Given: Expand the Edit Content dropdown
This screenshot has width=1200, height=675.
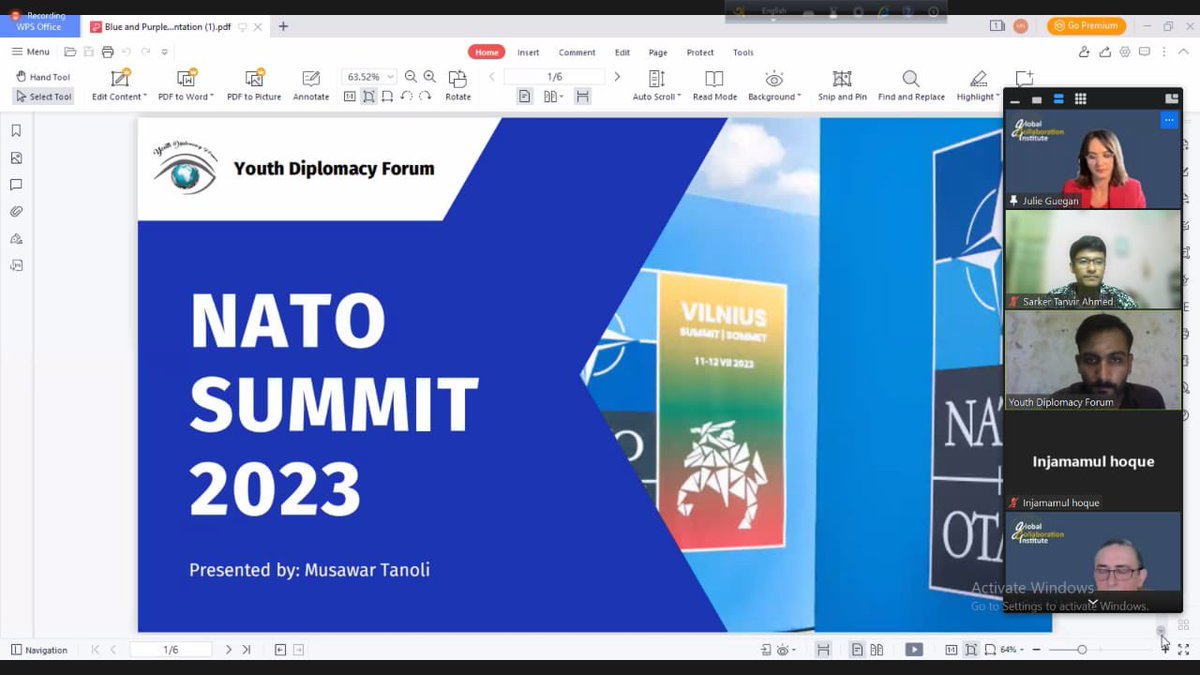Looking at the screenshot, I should click(145, 97).
